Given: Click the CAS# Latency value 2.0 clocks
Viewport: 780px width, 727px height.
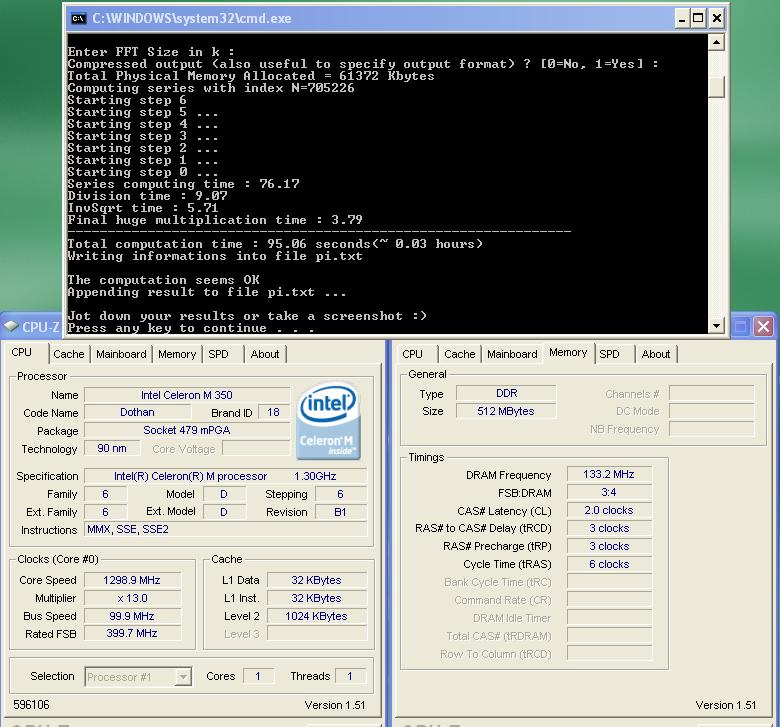Looking at the screenshot, I should click(609, 510).
